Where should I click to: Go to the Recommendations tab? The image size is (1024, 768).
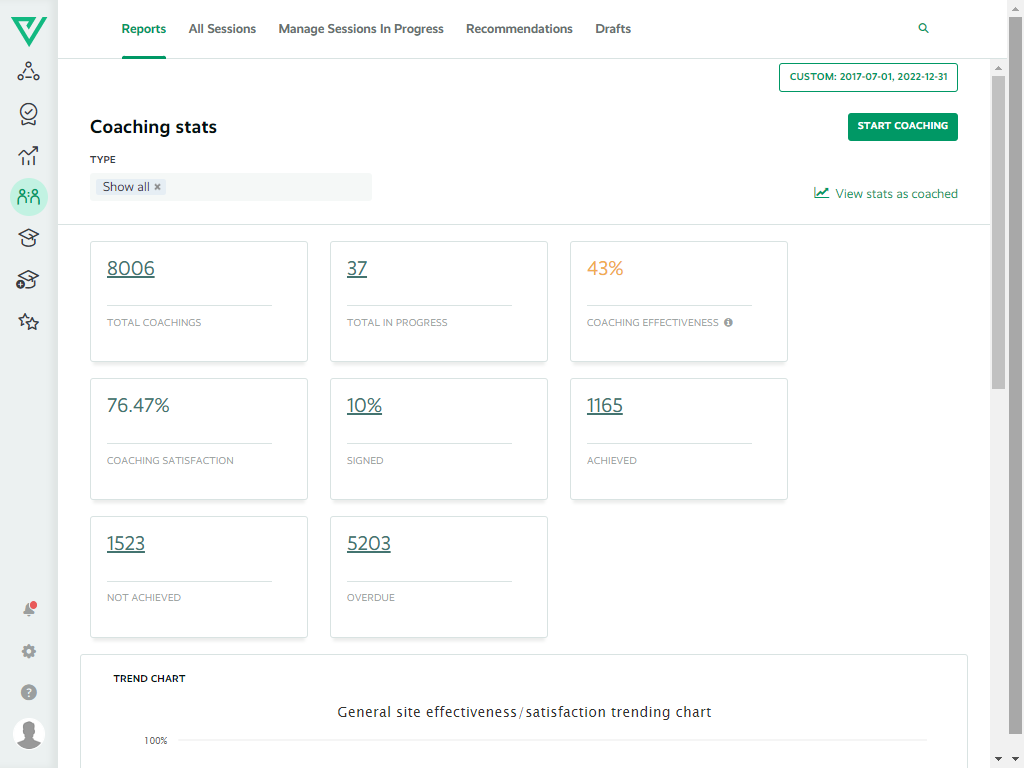(x=519, y=29)
